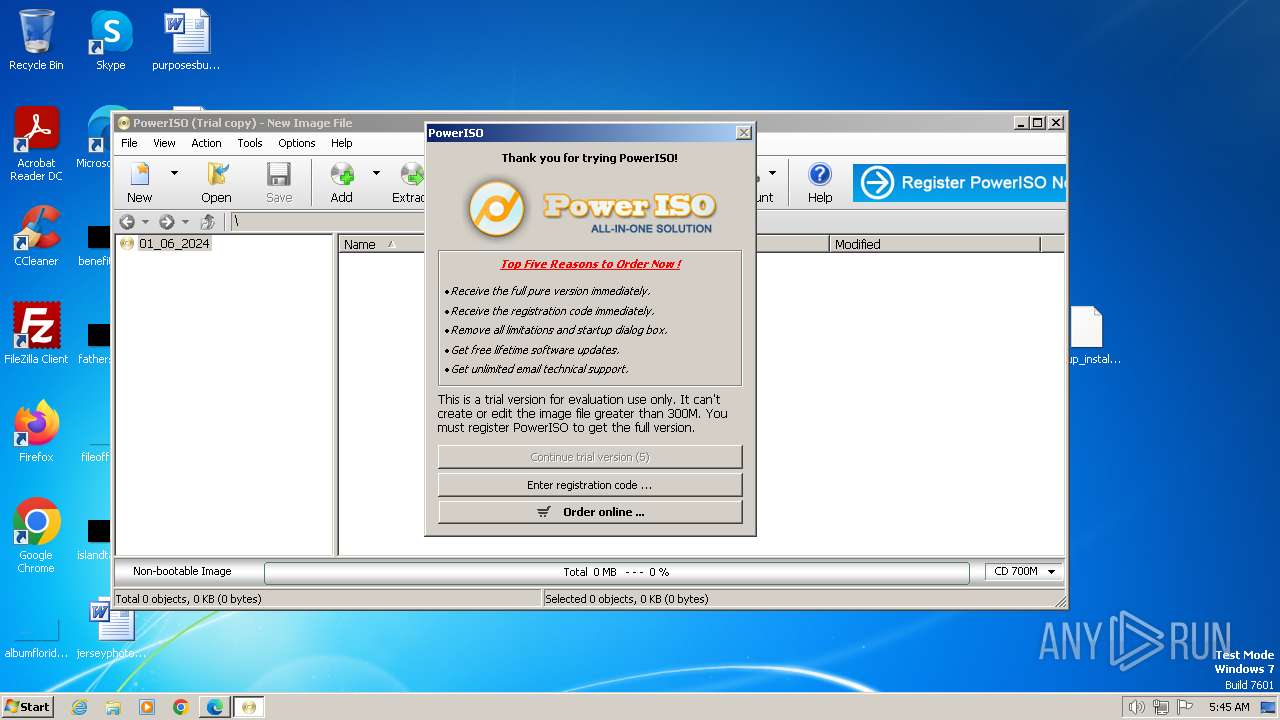Click Enter registration code button

coord(590,485)
